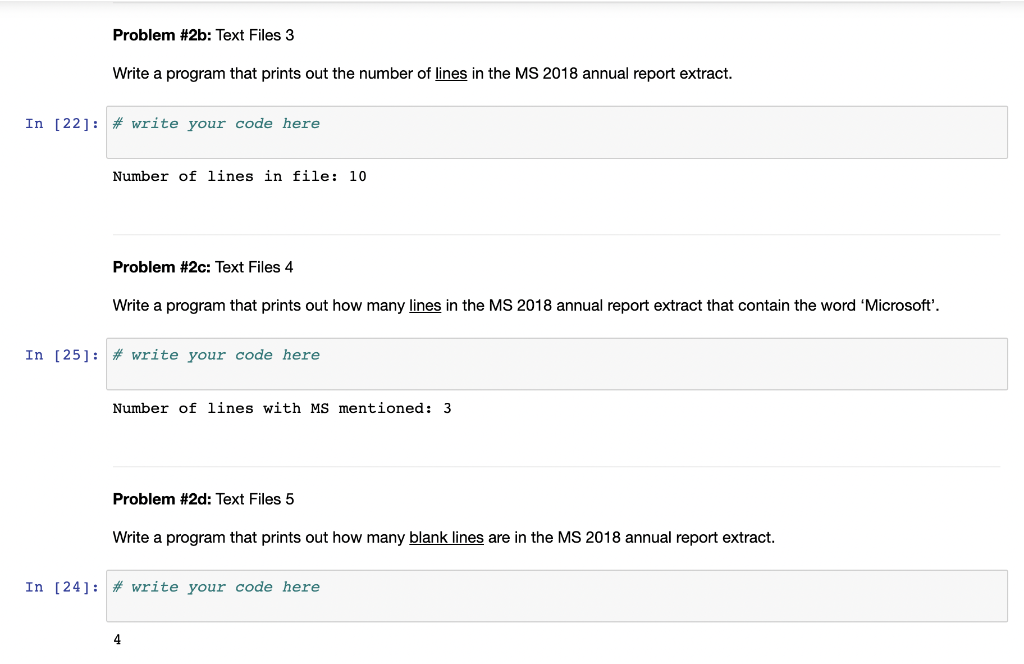This screenshot has height=664, width=1024.
Task: Click the '# write your code here' comment in cell 24
Action: (x=216, y=587)
